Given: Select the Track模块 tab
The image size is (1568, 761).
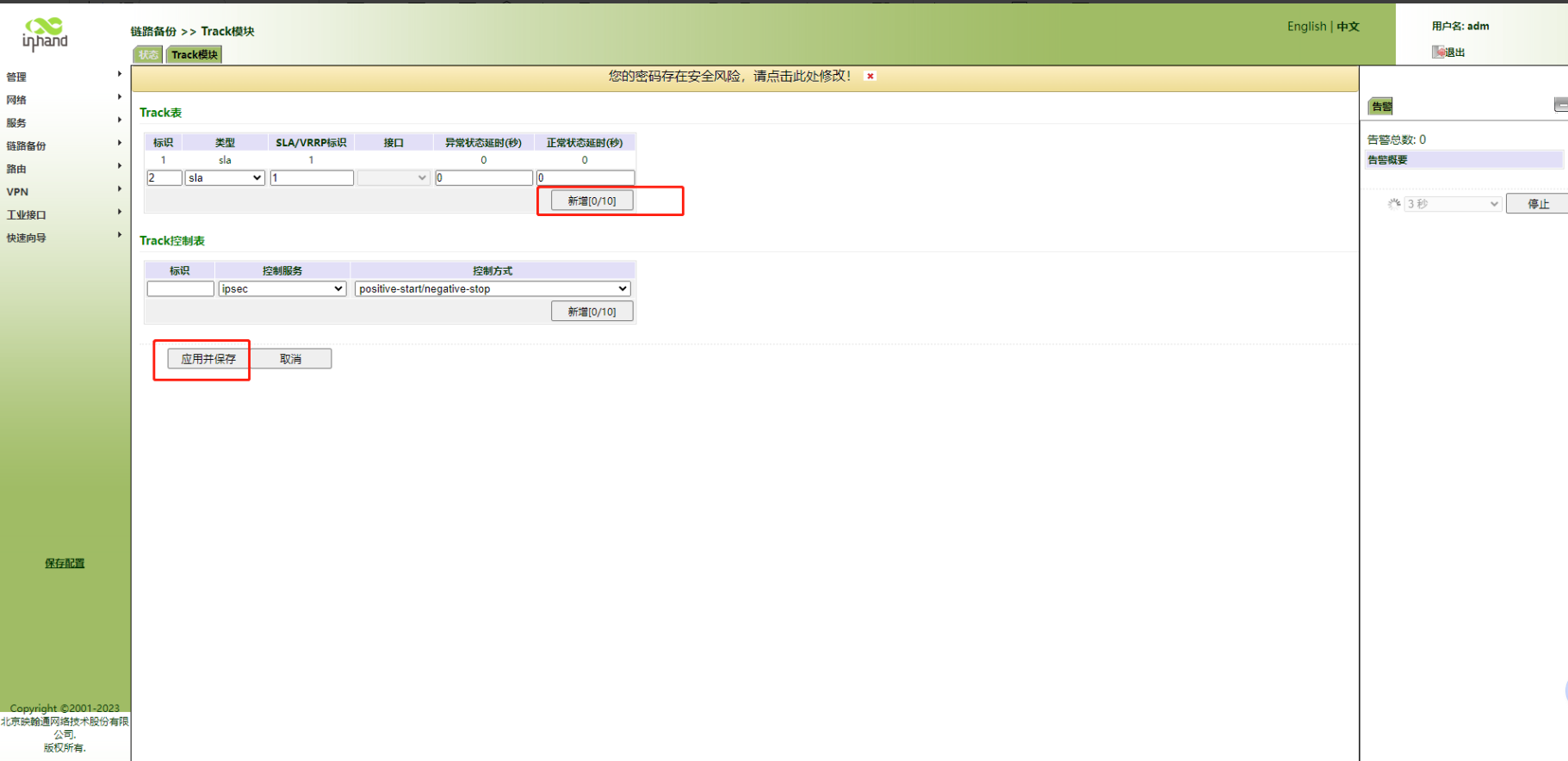Looking at the screenshot, I should [x=195, y=55].
